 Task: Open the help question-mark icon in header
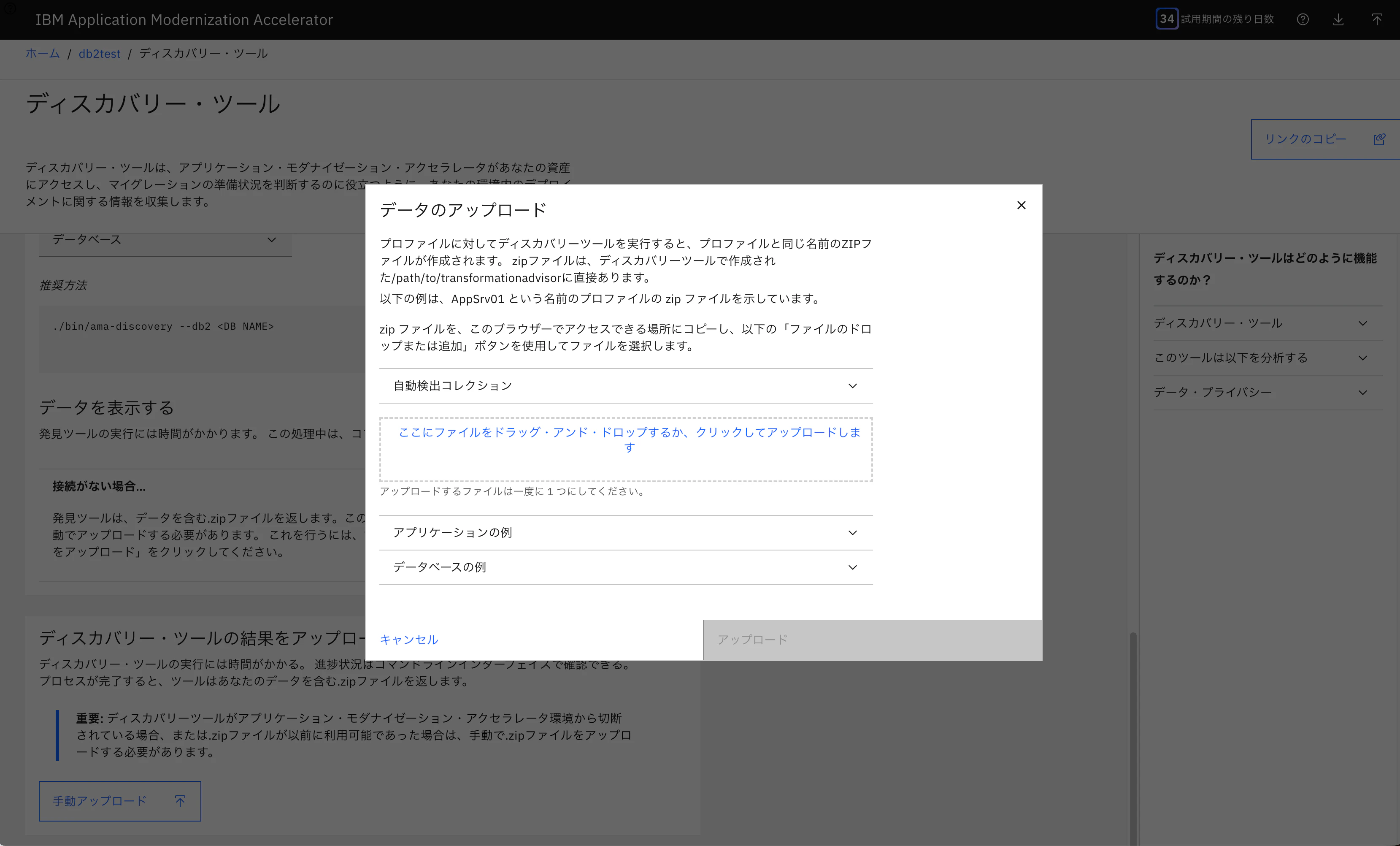(x=1303, y=19)
